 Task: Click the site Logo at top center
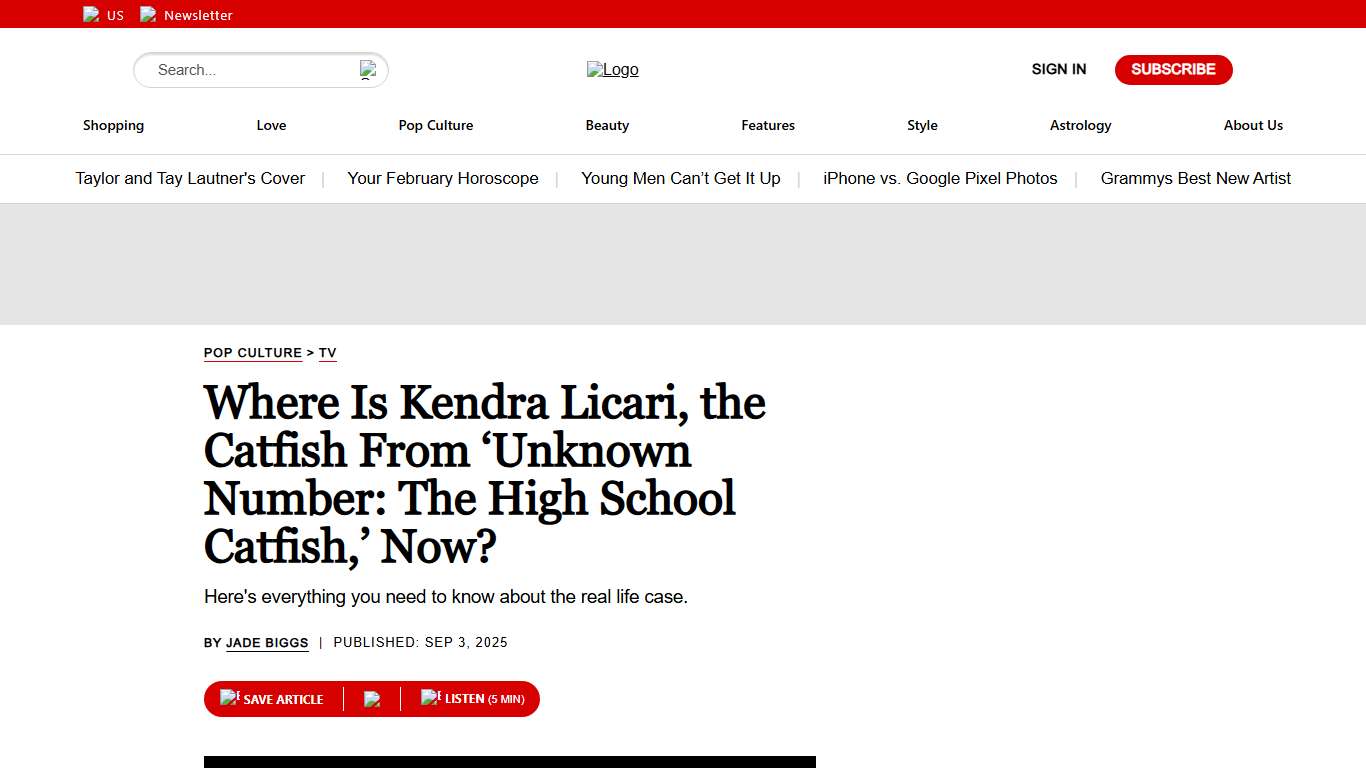(x=612, y=69)
